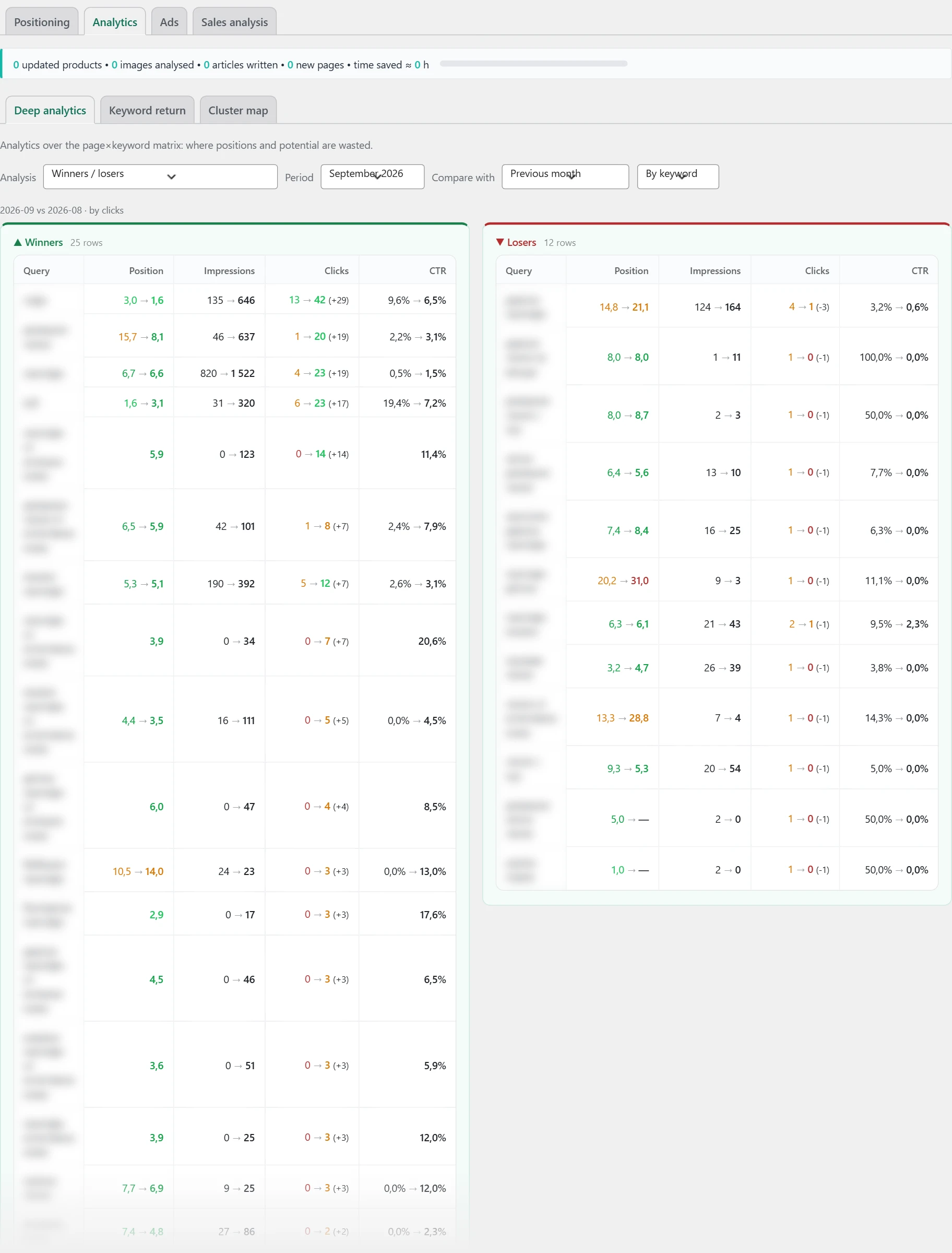
Task: Click the green Winners triangle icon
Action: pyautogui.click(x=18, y=243)
